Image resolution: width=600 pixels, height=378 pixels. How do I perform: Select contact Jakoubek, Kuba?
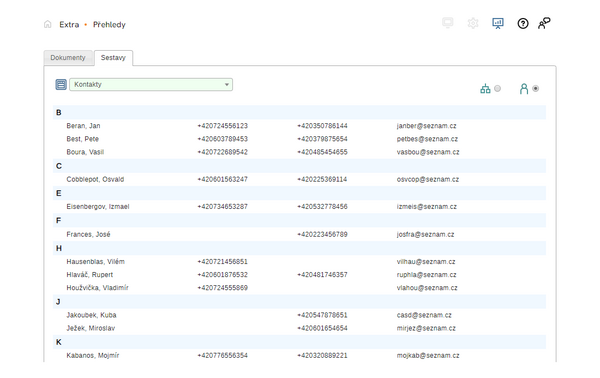91,315
